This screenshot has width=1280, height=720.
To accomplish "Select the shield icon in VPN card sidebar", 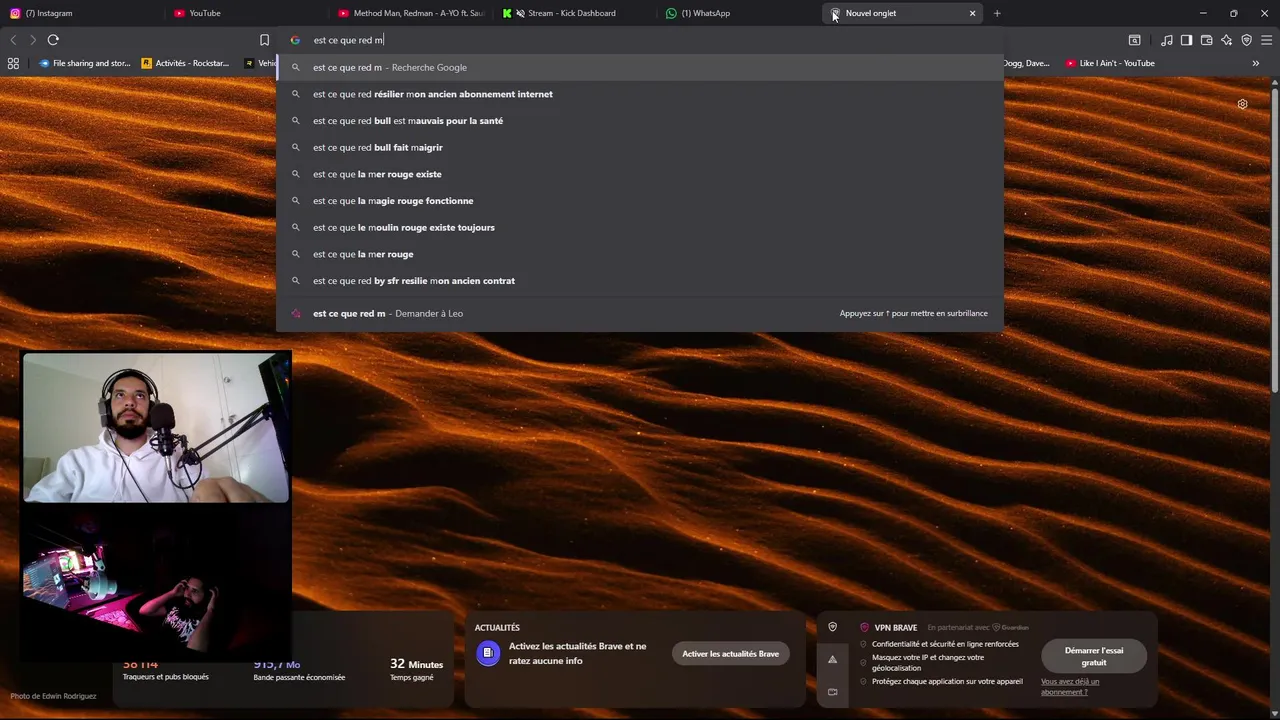I will pos(832,627).
